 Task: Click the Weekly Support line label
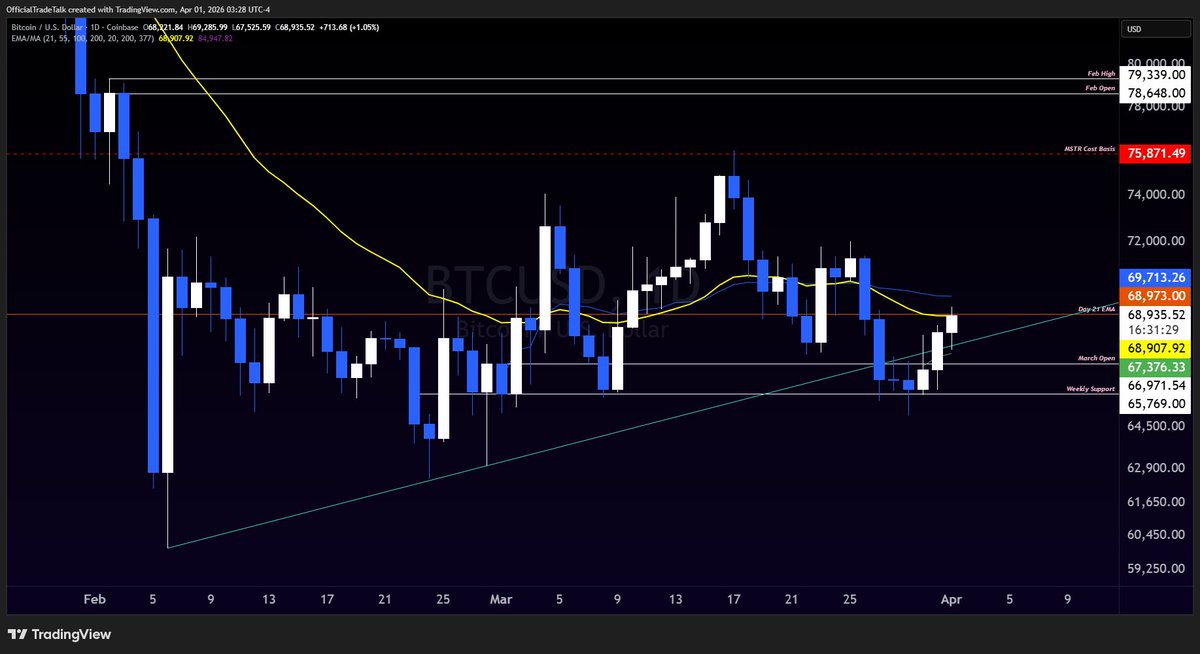[x=1092, y=388]
